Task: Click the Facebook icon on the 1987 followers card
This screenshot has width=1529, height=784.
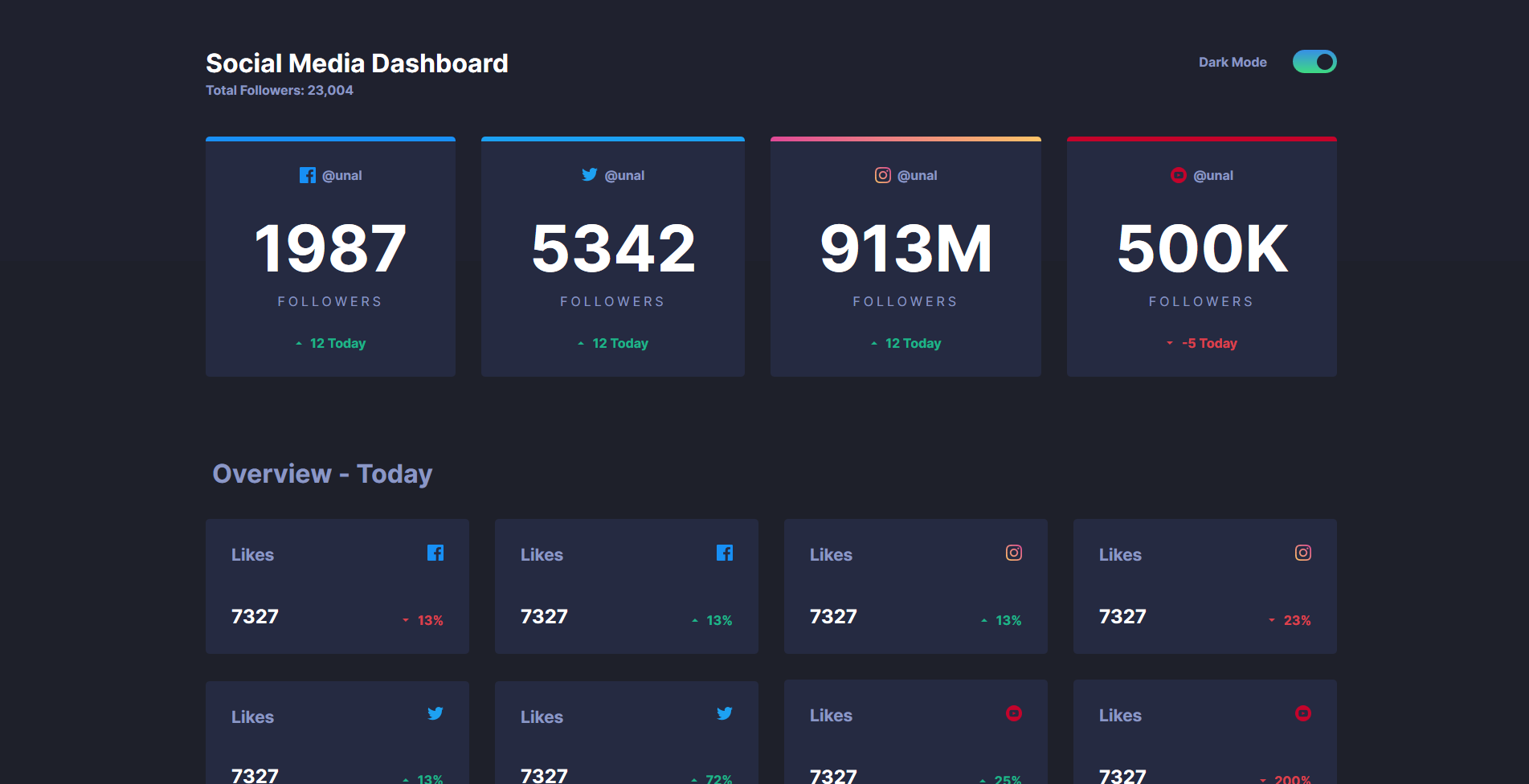Action: [308, 174]
